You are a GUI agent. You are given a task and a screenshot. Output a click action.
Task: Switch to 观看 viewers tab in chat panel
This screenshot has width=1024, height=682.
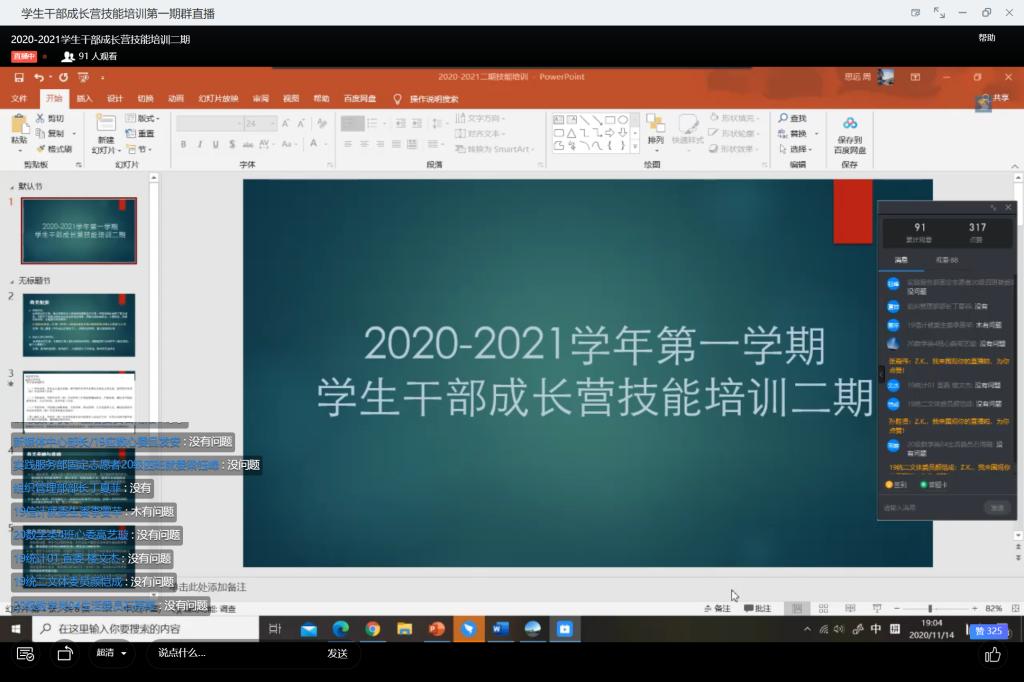click(x=946, y=260)
